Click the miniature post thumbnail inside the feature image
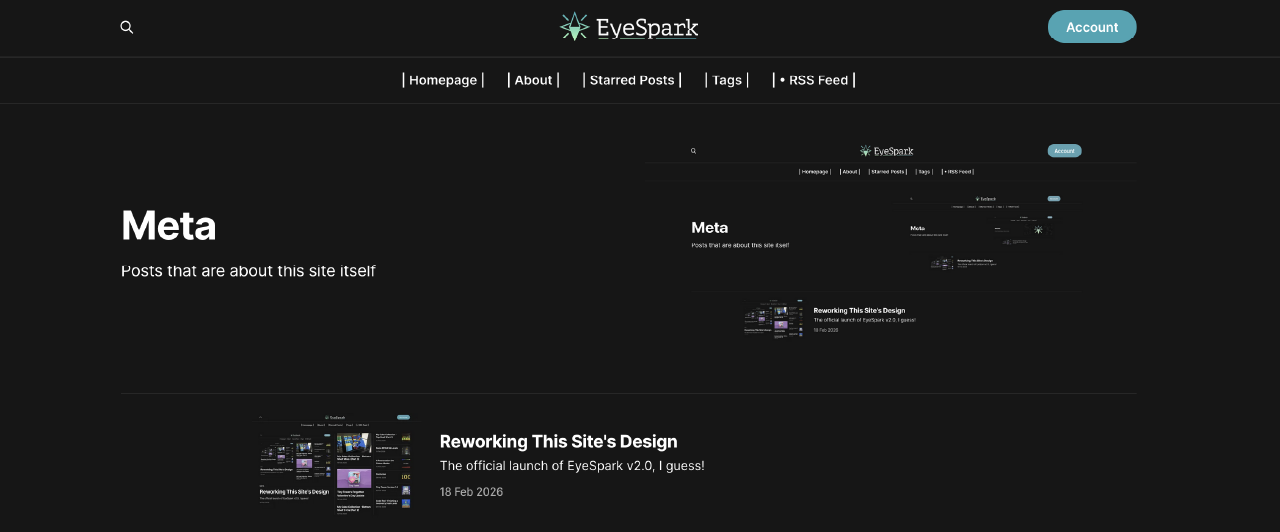1280x532 pixels. pos(773,317)
